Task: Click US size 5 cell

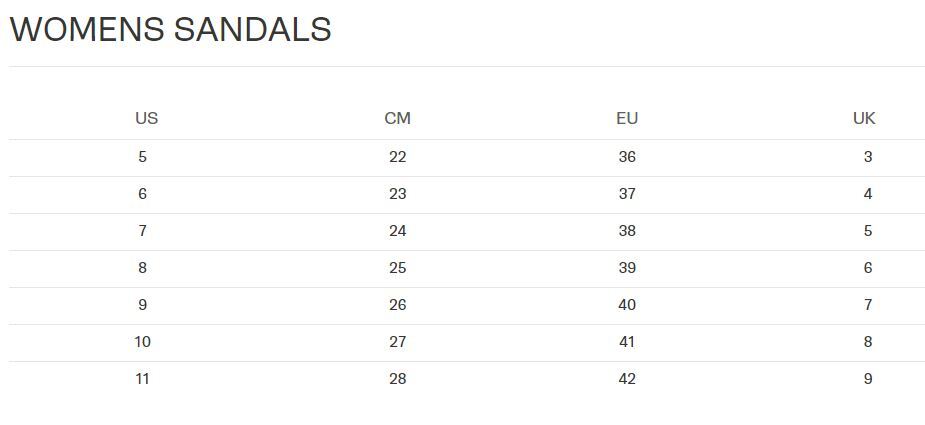Action: coord(142,157)
